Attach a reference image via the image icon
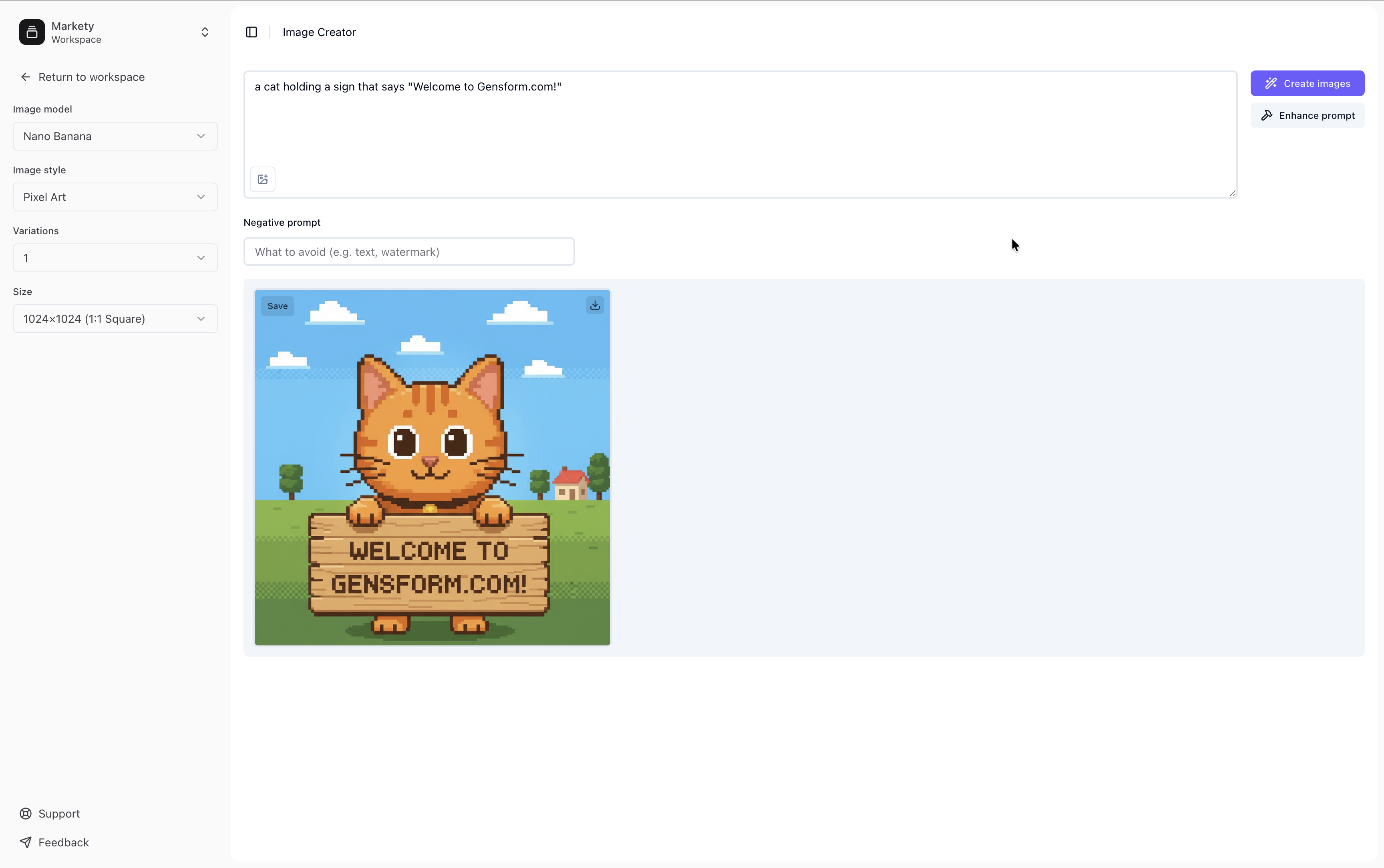The image size is (1384, 868). click(262, 179)
